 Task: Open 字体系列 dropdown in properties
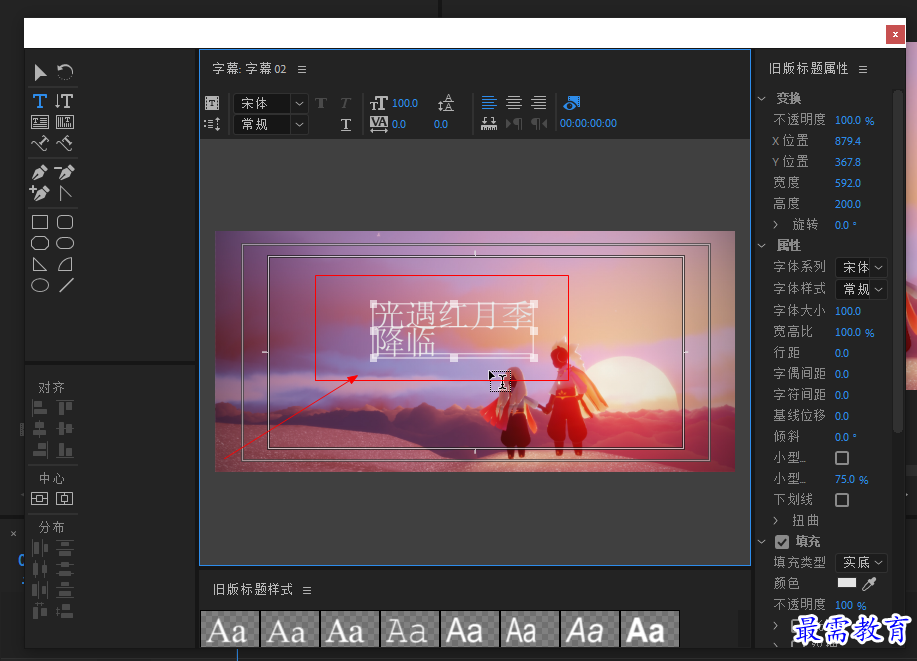point(861,267)
